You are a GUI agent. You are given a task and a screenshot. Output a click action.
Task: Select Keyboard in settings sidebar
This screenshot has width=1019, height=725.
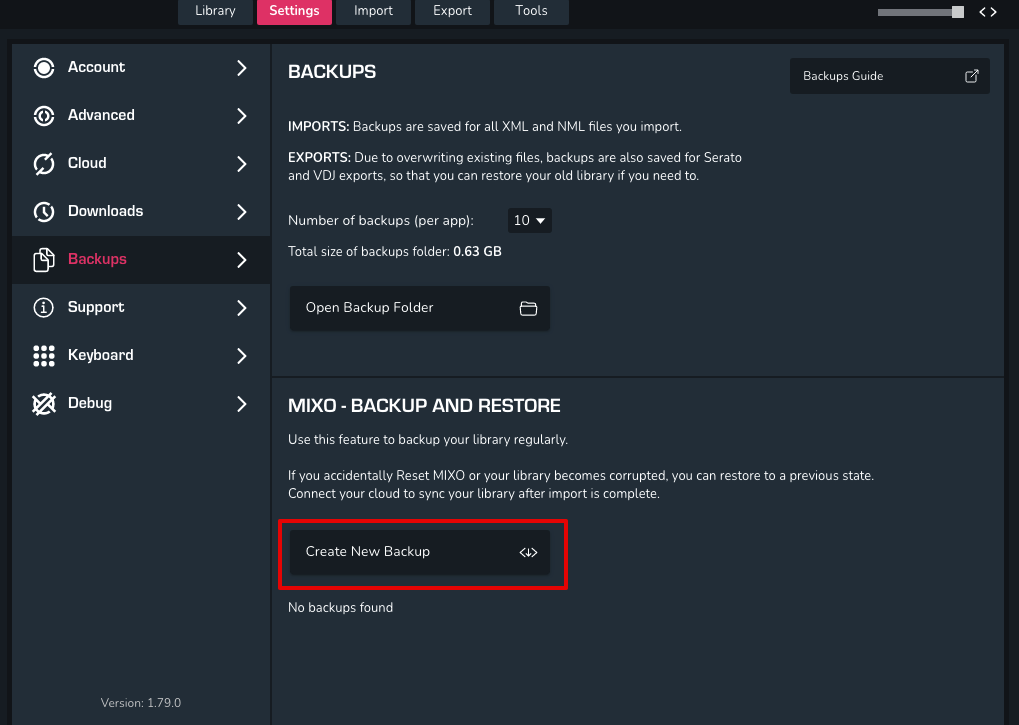[x=141, y=355]
